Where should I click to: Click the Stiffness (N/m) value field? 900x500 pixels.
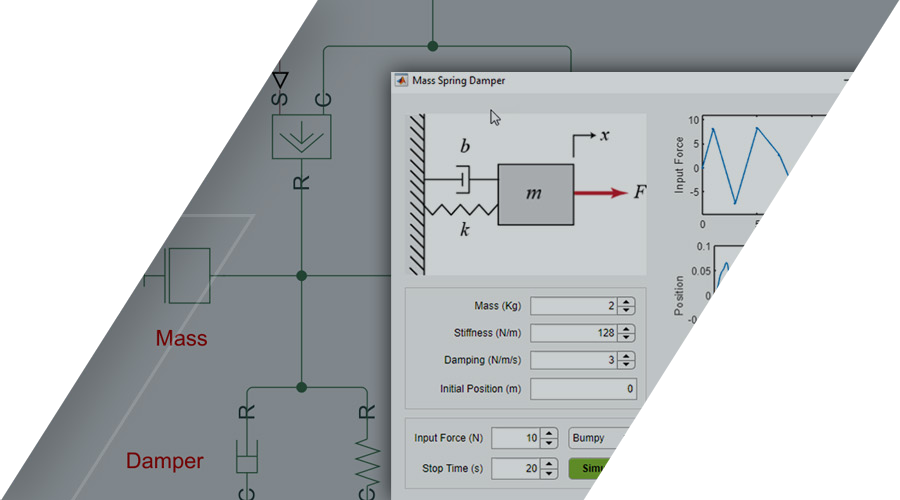(x=573, y=333)
